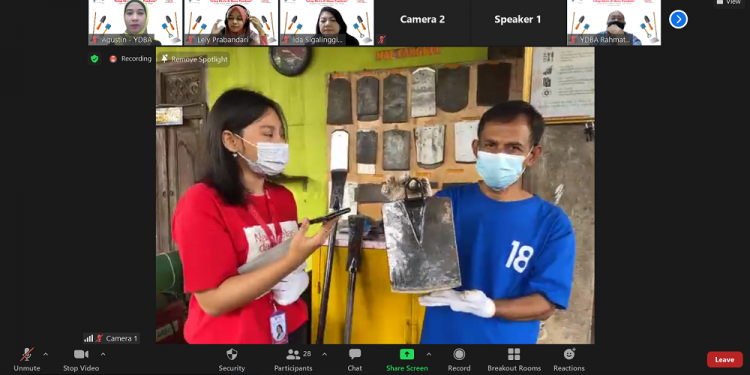Click the red Recording indicator
The width and height of the screenshot is (750, 375).
point(131,59)
